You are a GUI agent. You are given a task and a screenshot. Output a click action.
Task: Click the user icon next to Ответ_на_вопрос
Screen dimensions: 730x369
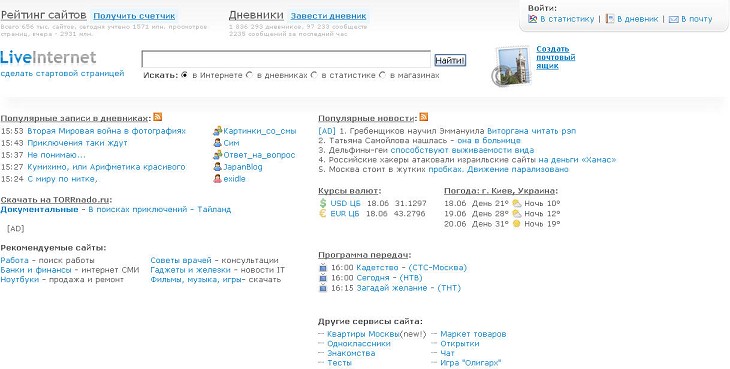[217, 155]
